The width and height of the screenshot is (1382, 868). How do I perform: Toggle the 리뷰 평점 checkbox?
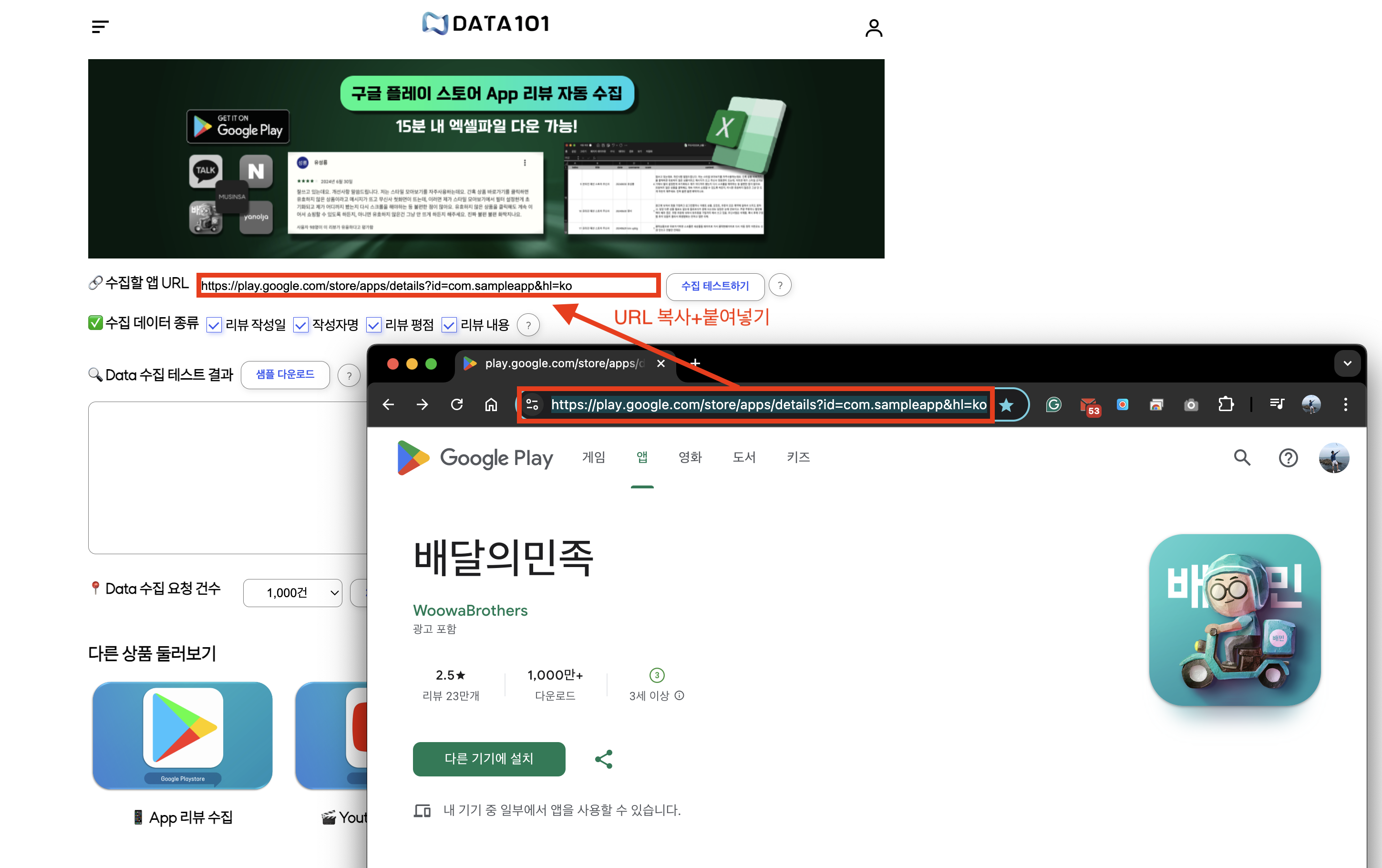pos(373,325)
